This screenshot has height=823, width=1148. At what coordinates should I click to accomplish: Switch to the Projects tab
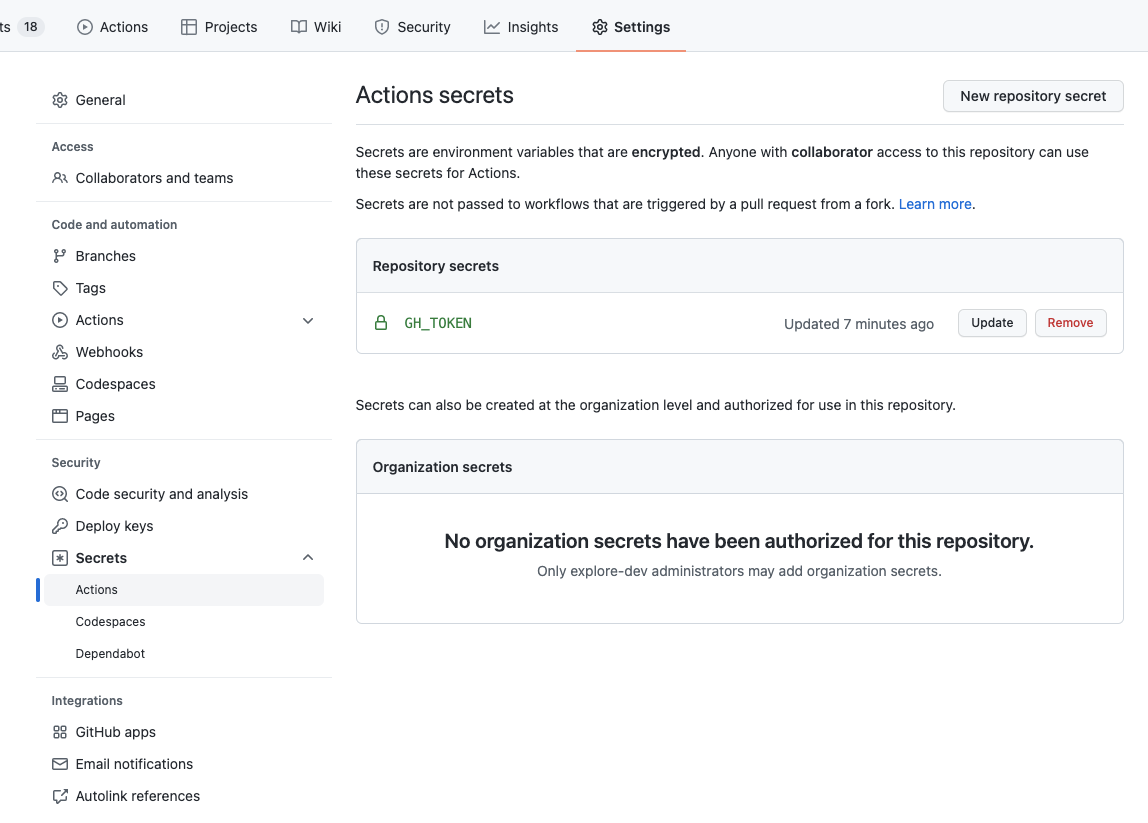[220, 27]
